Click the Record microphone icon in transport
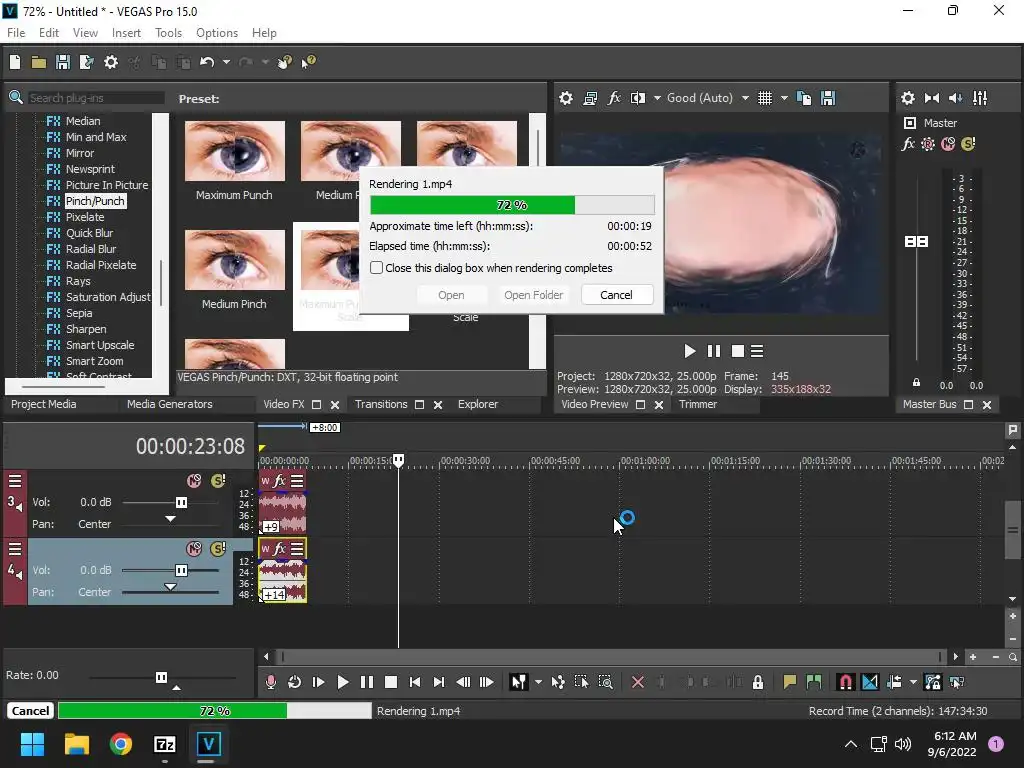Image resolution: width=1024 pixels, height=768 pixels. point(270,682)
